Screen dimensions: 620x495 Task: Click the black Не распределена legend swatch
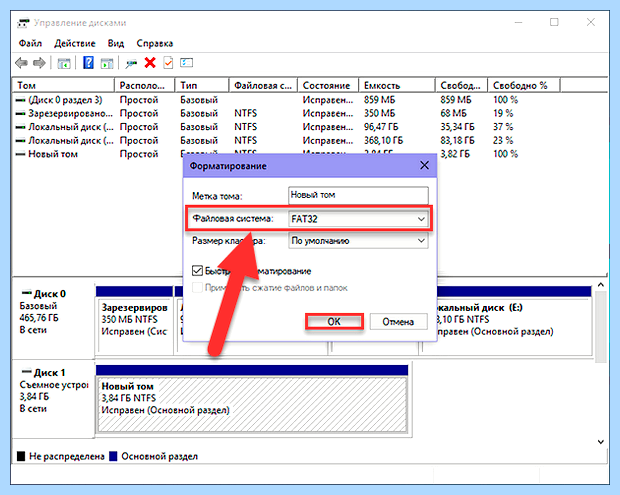[21, 456]
